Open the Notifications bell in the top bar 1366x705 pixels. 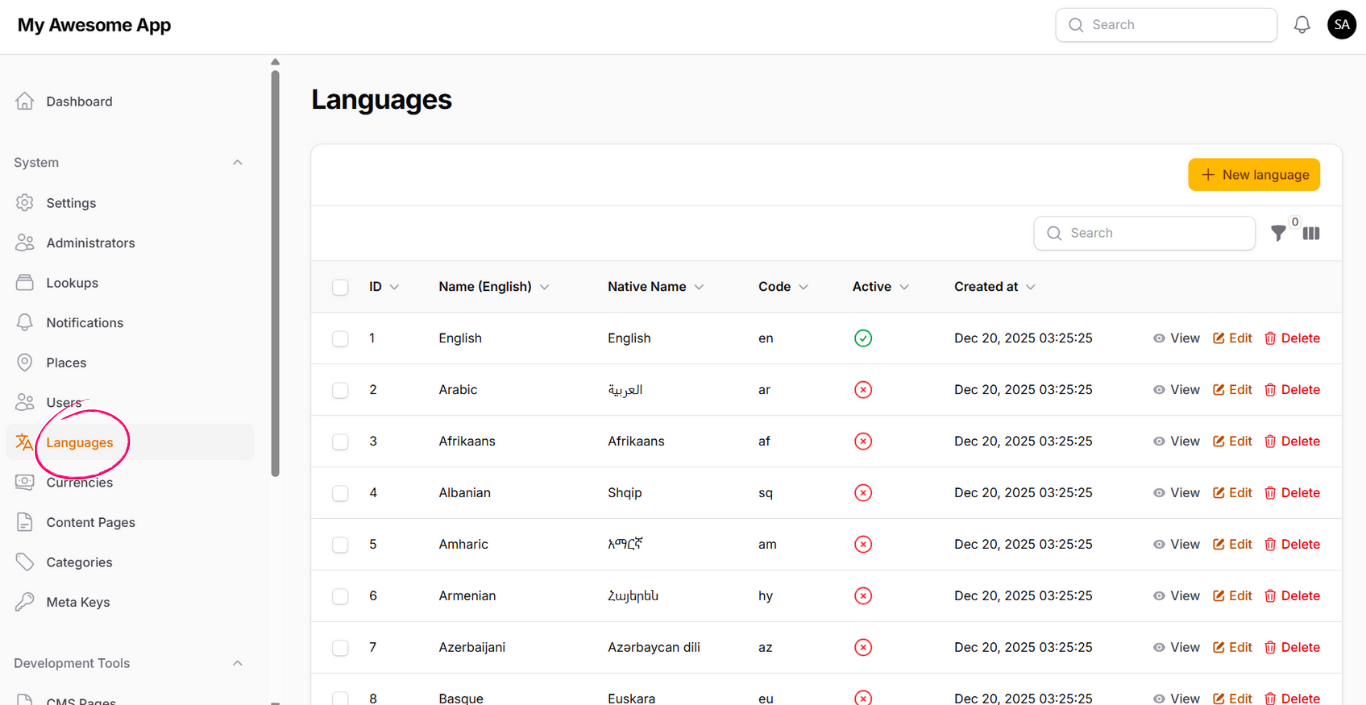pos(1302,24)
